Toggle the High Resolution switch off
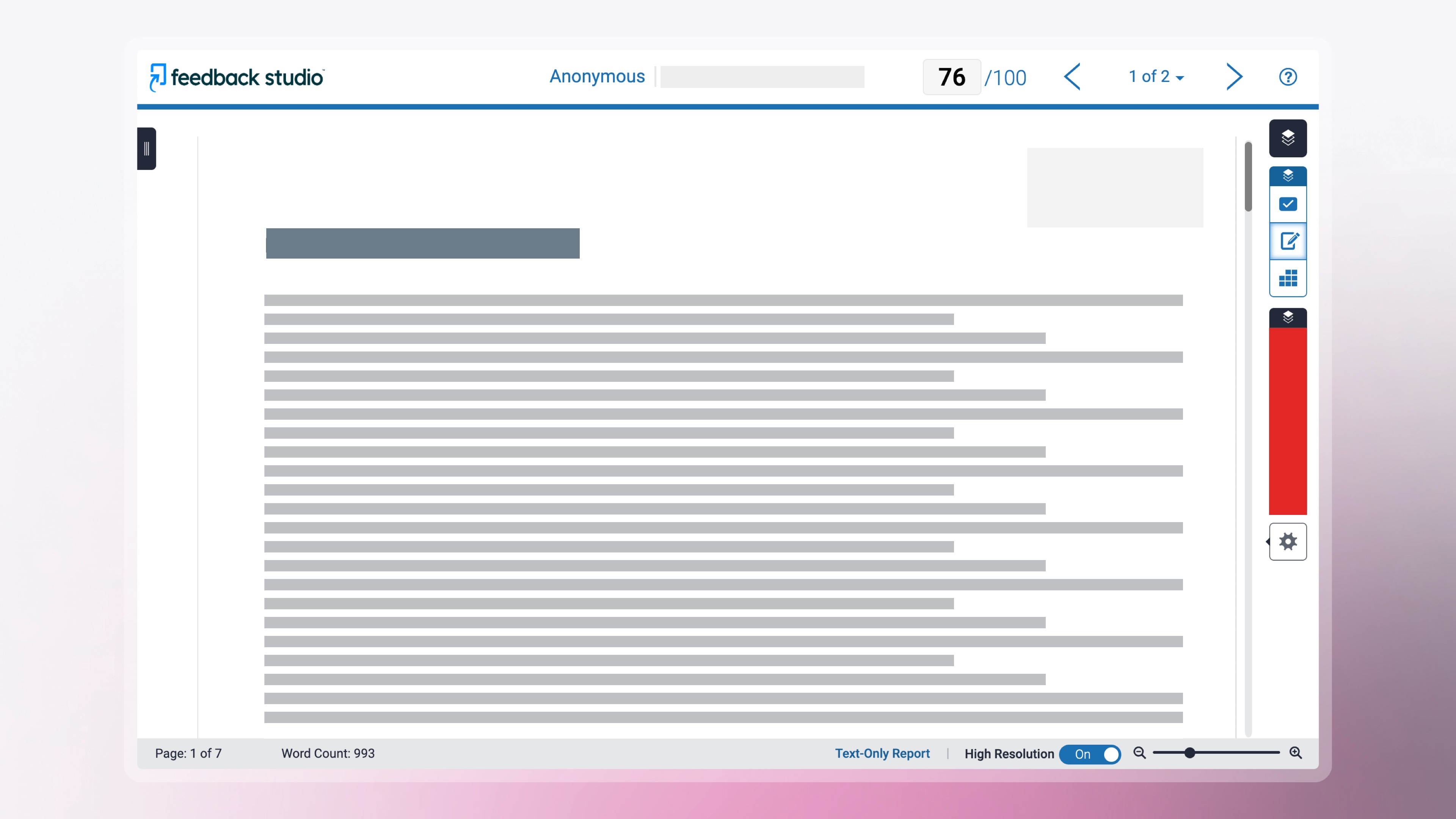1456x819 pixels. click(1090, 754)
